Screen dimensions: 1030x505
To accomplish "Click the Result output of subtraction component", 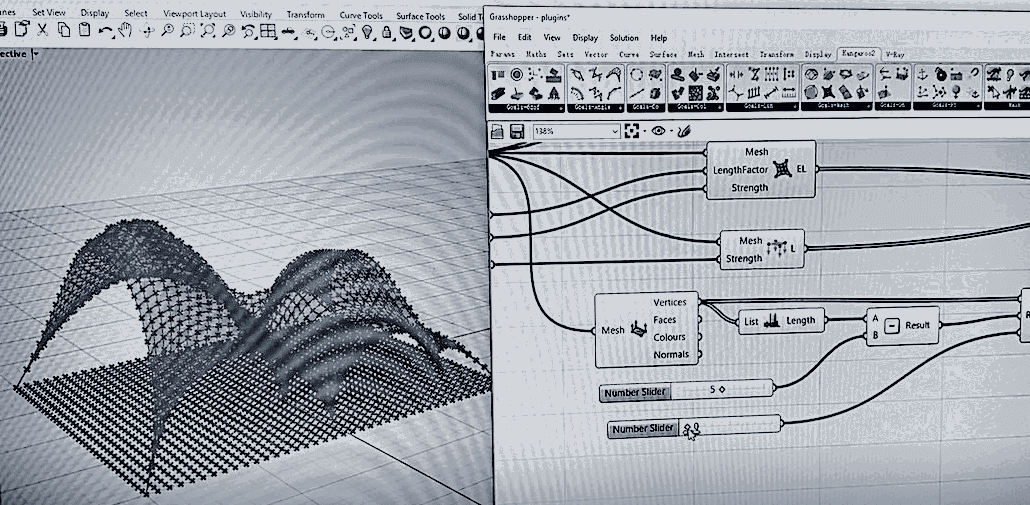I will tap(917, 325).
